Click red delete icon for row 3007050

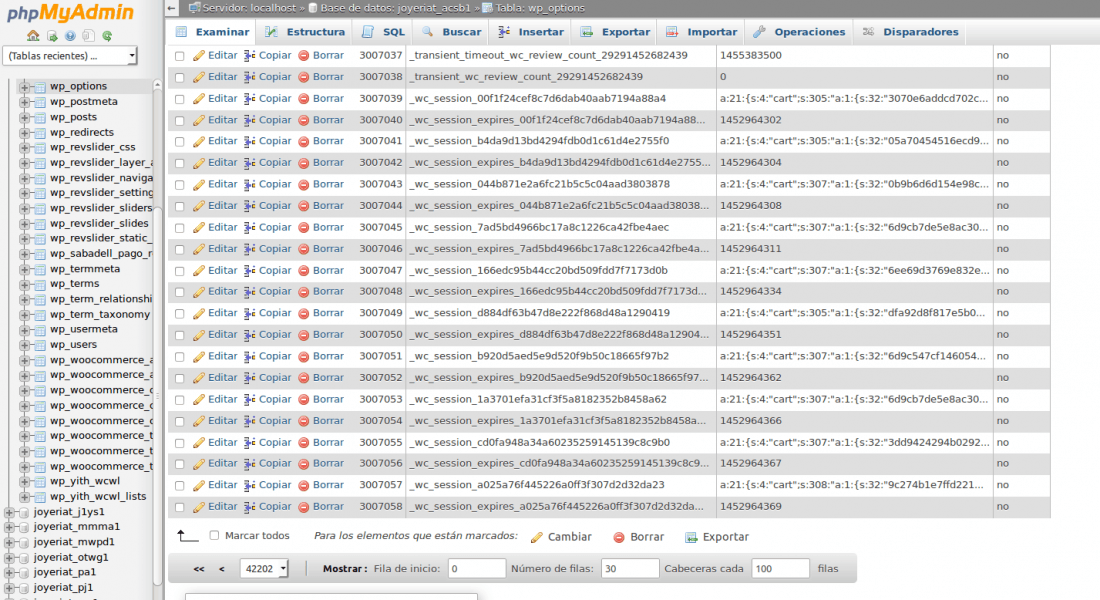coord(304,335)
